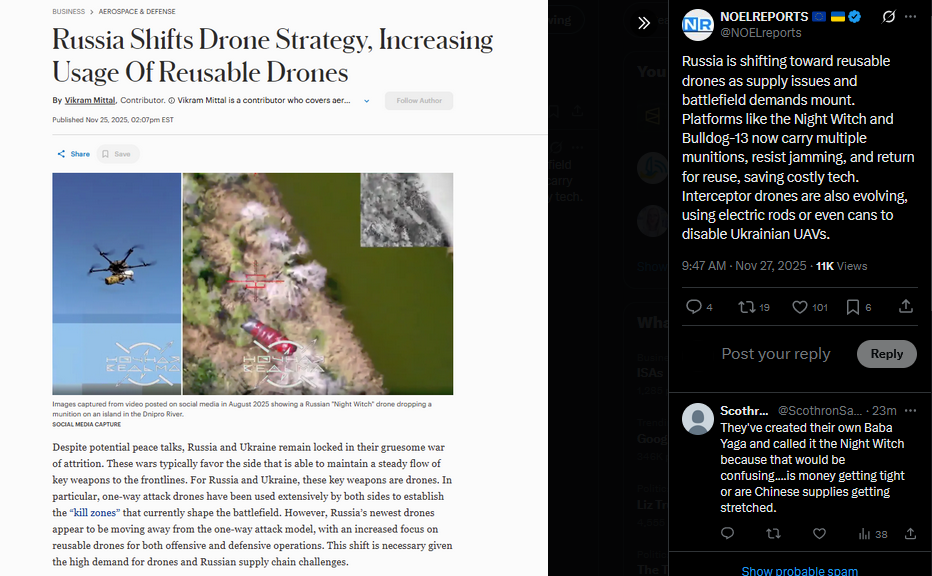Image resolution: width=932 pixels, height=576 pixels.
Task: Open more options on Scothron reply
Action: 910,411
